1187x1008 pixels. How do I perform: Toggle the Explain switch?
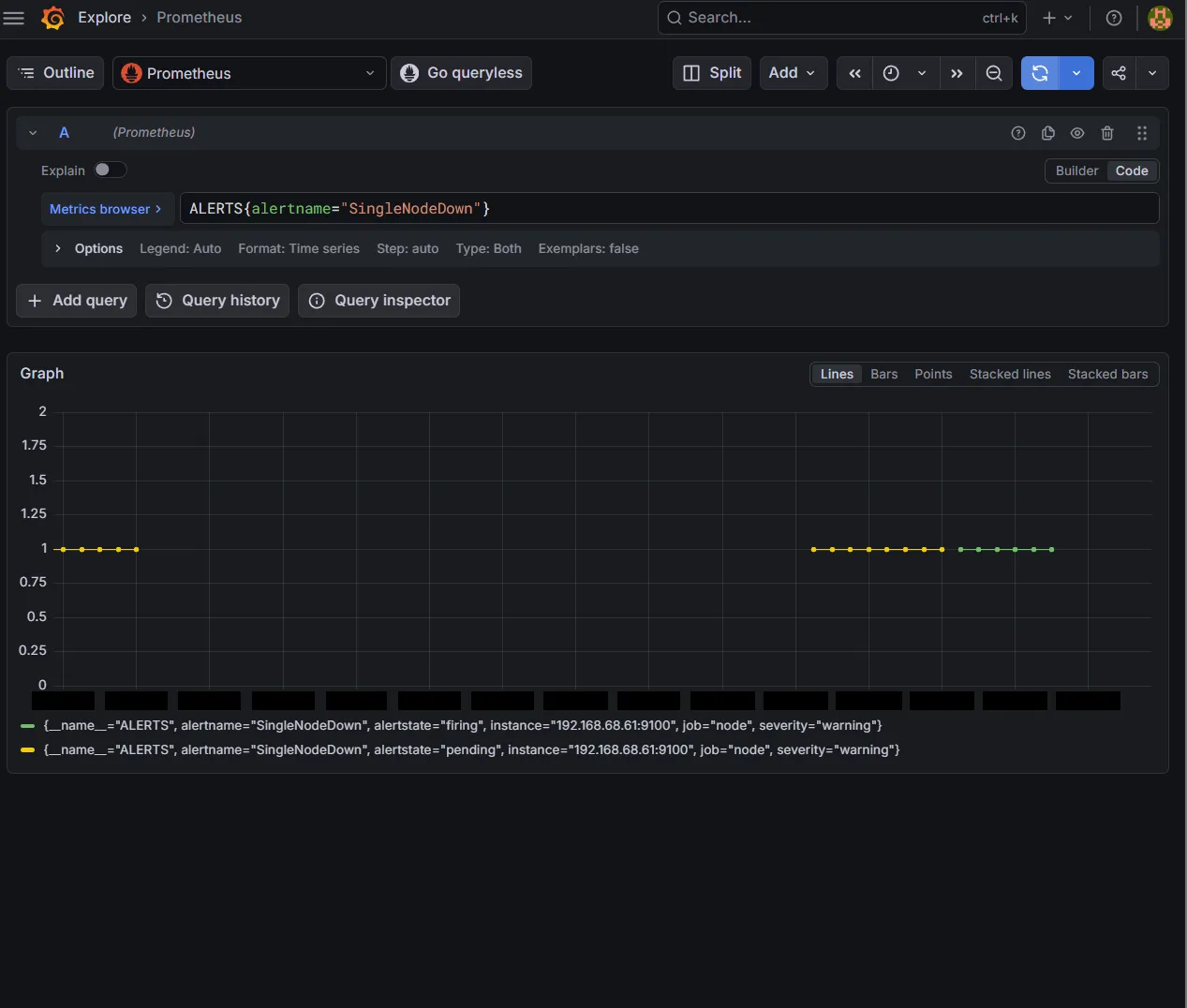click(x=110, y=170)
